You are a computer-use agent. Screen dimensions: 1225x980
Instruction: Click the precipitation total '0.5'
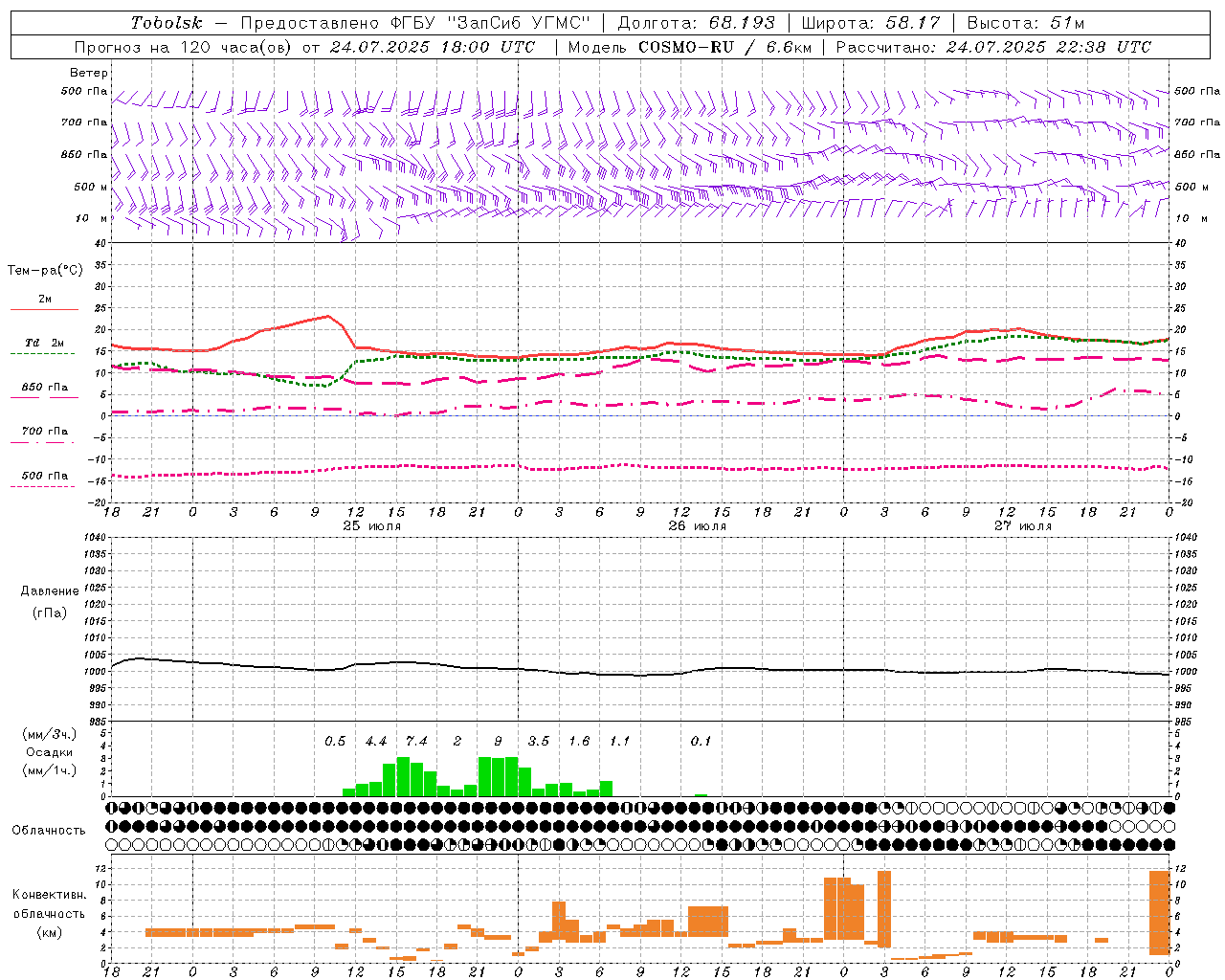tap(335, 741)
